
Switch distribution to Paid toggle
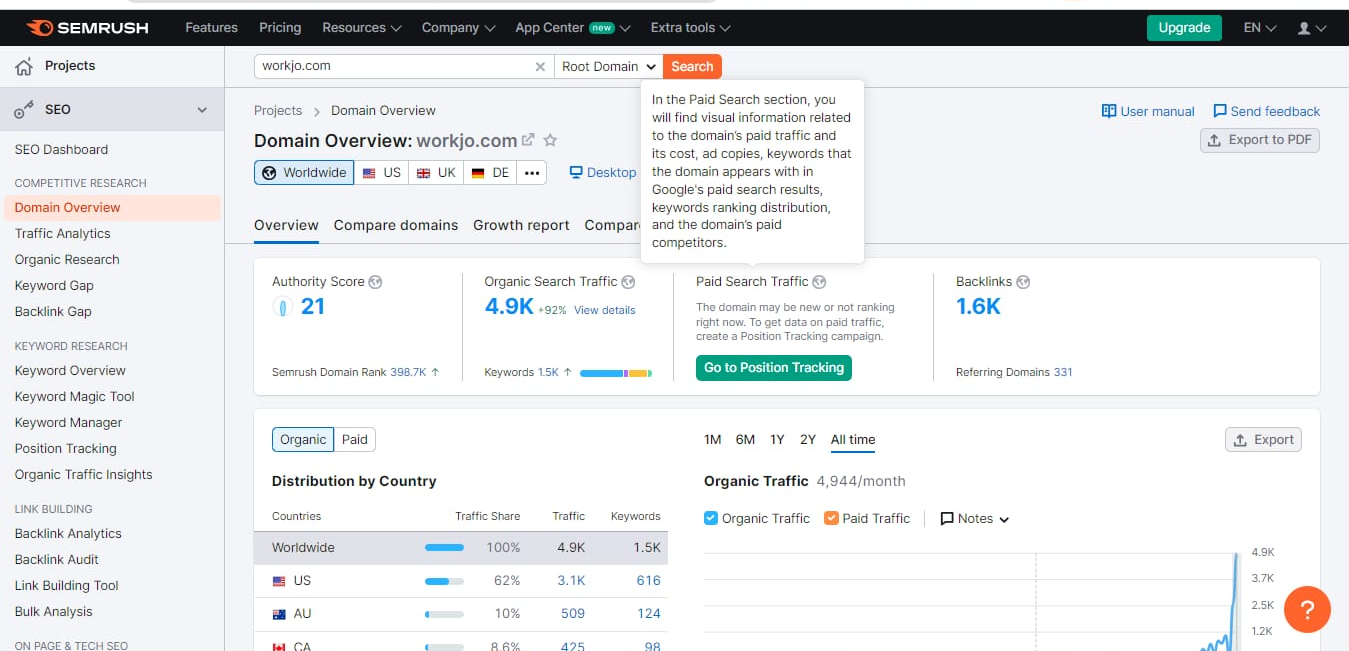point(355,439)
